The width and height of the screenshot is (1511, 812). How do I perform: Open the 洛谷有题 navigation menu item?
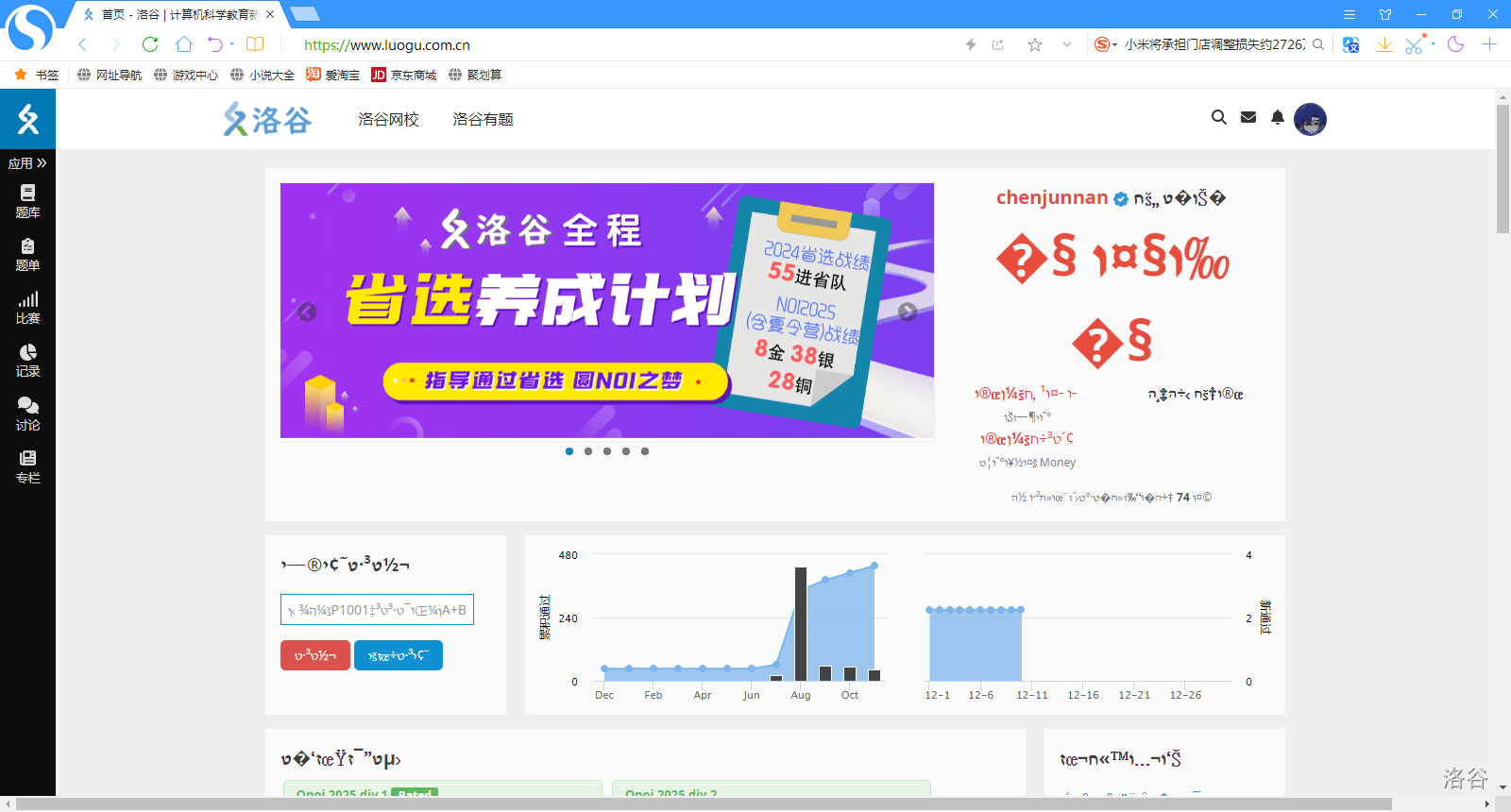click(483, 119)
